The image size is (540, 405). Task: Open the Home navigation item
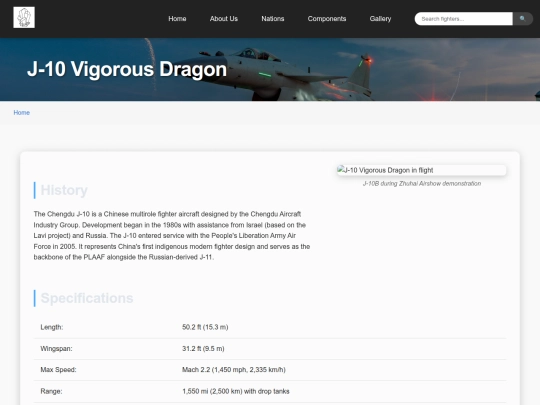(177, 19)
